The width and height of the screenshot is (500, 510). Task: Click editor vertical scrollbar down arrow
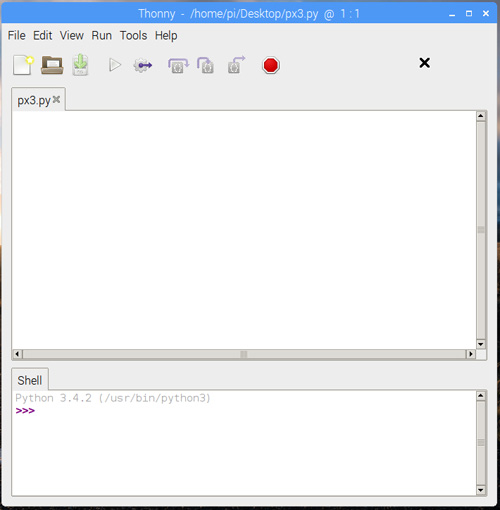481,344
